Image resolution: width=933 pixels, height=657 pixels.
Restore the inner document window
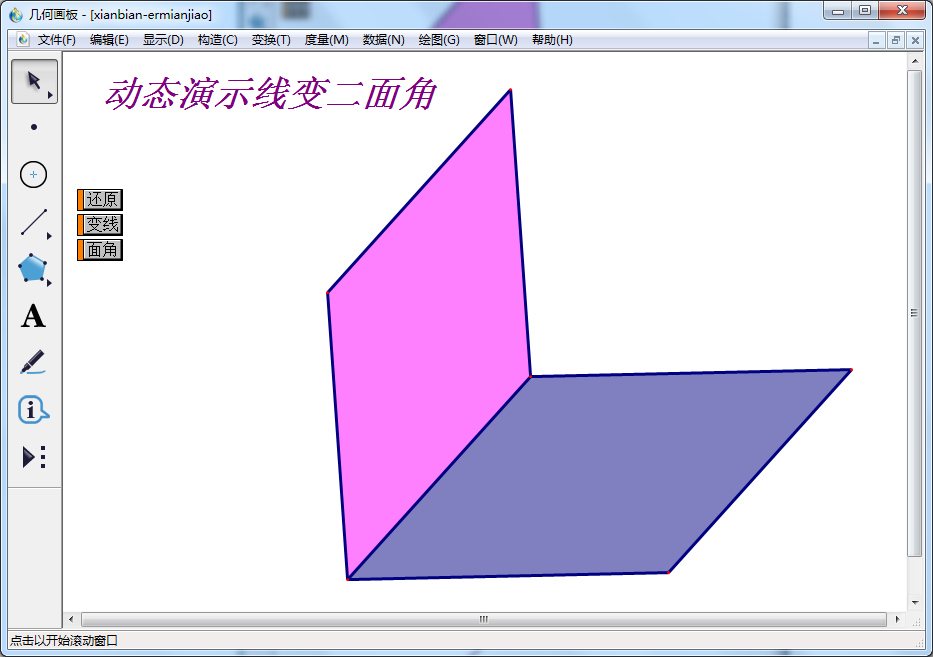pyautogui.click(x=896, y=40)
